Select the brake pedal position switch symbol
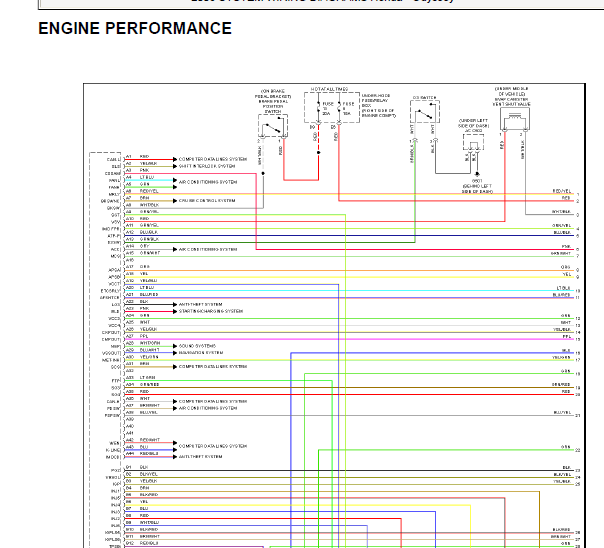604x548 pixels. click(273, 126)
